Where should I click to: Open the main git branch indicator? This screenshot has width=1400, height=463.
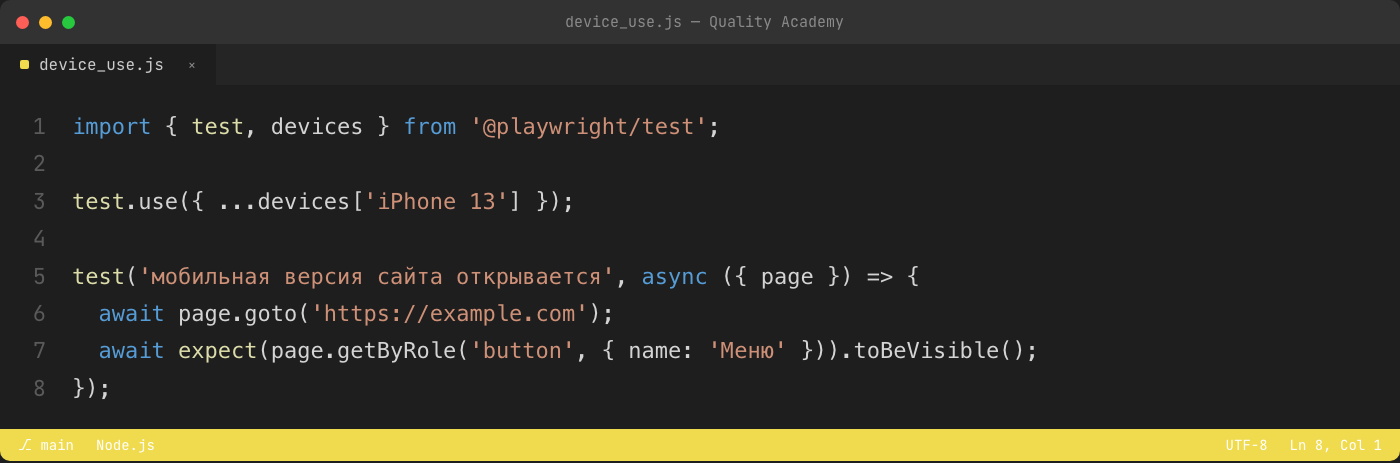[x=46, y=445]
